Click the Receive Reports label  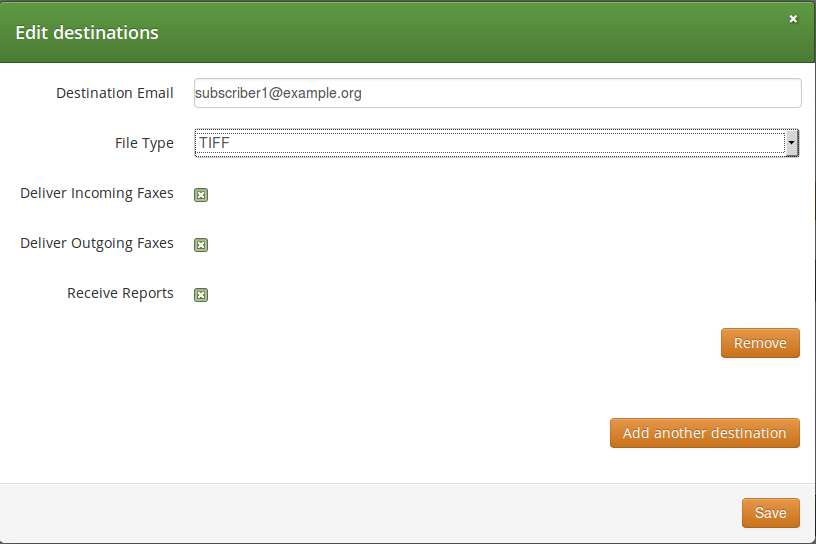tap(120, 293)
